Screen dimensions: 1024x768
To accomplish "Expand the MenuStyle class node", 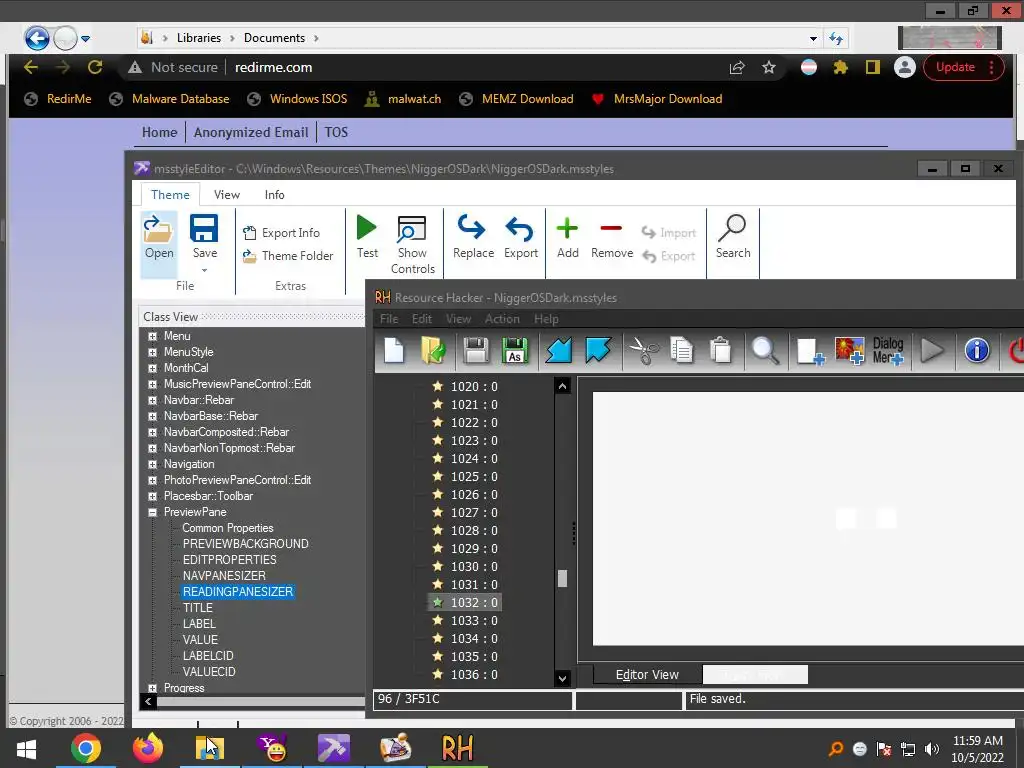I will 152,352.
